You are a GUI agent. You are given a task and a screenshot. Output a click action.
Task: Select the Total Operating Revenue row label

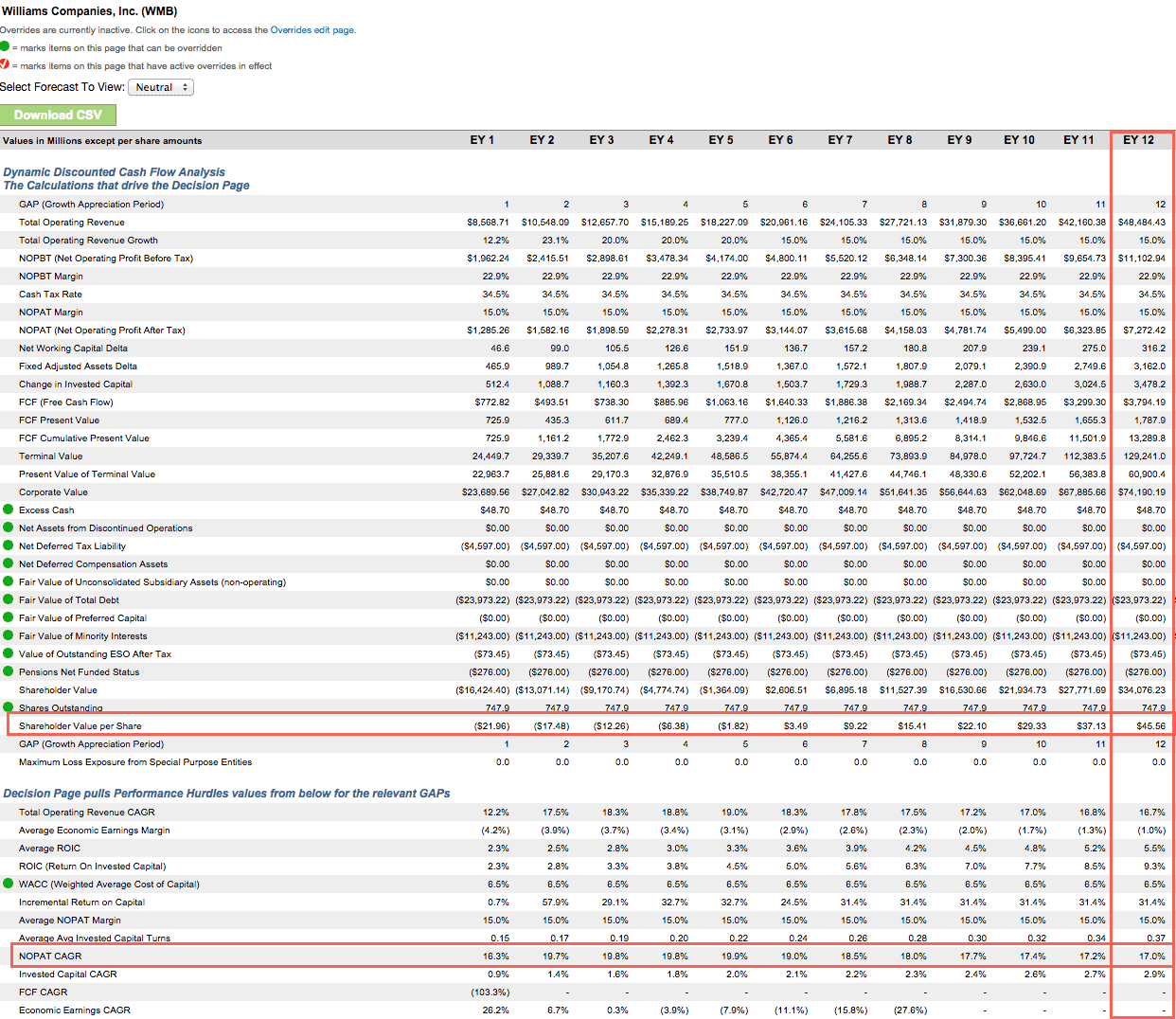[72, 223]
